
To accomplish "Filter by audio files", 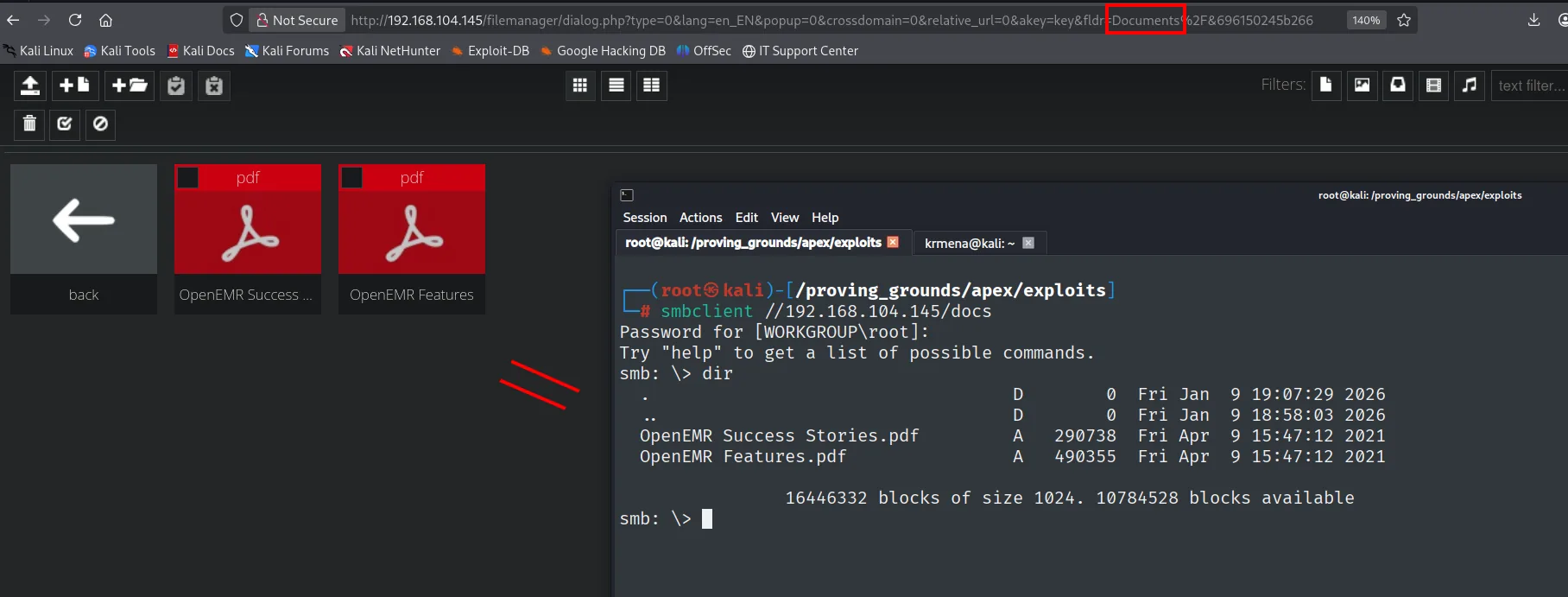I will coord(1470,85).
